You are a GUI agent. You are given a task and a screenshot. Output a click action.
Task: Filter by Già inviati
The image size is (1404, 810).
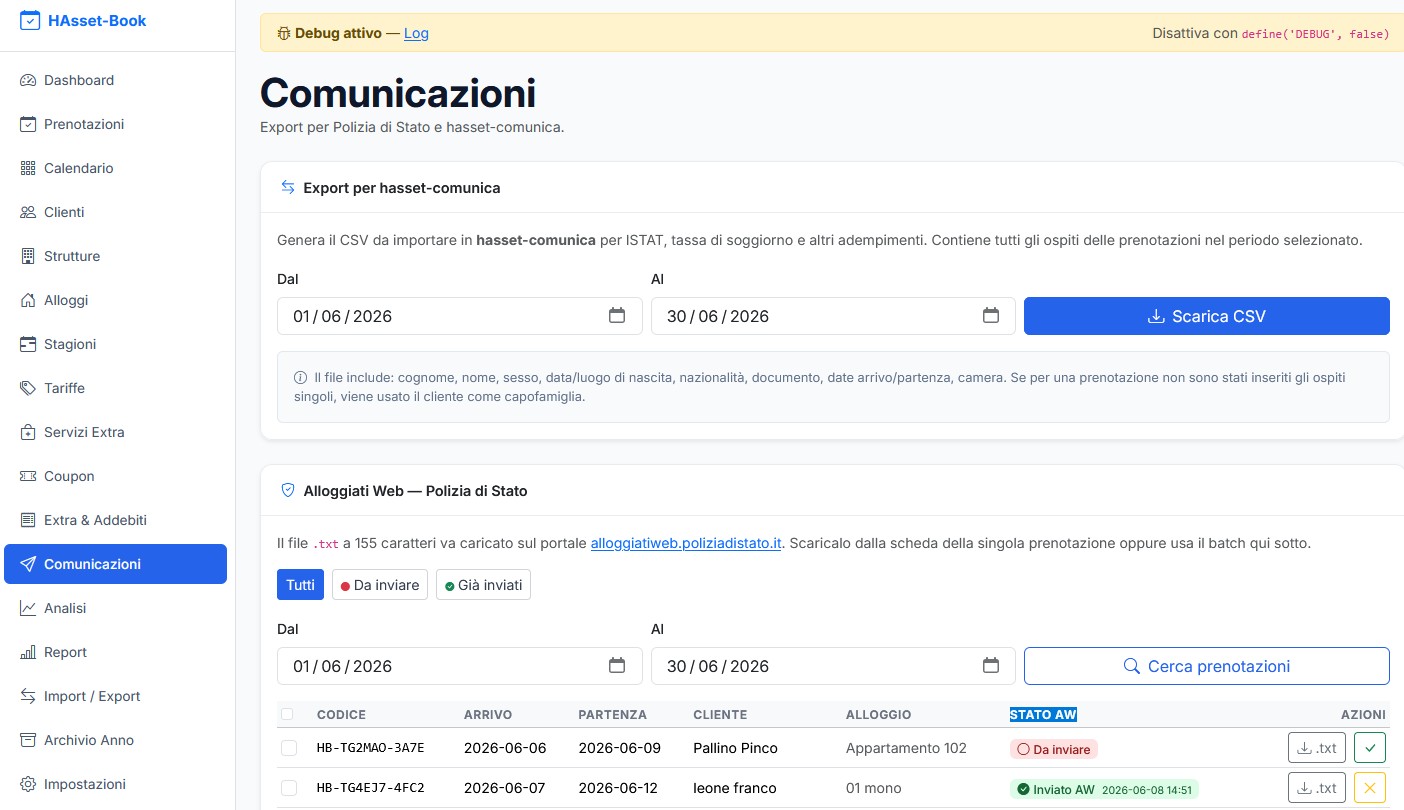pos(483,585)
